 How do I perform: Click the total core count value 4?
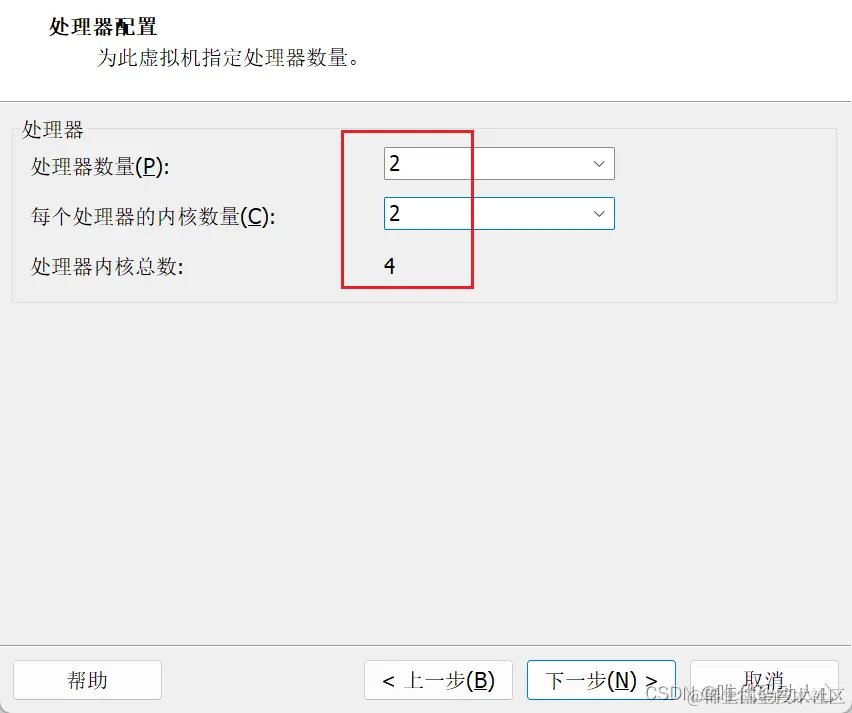tap(391, 266)
